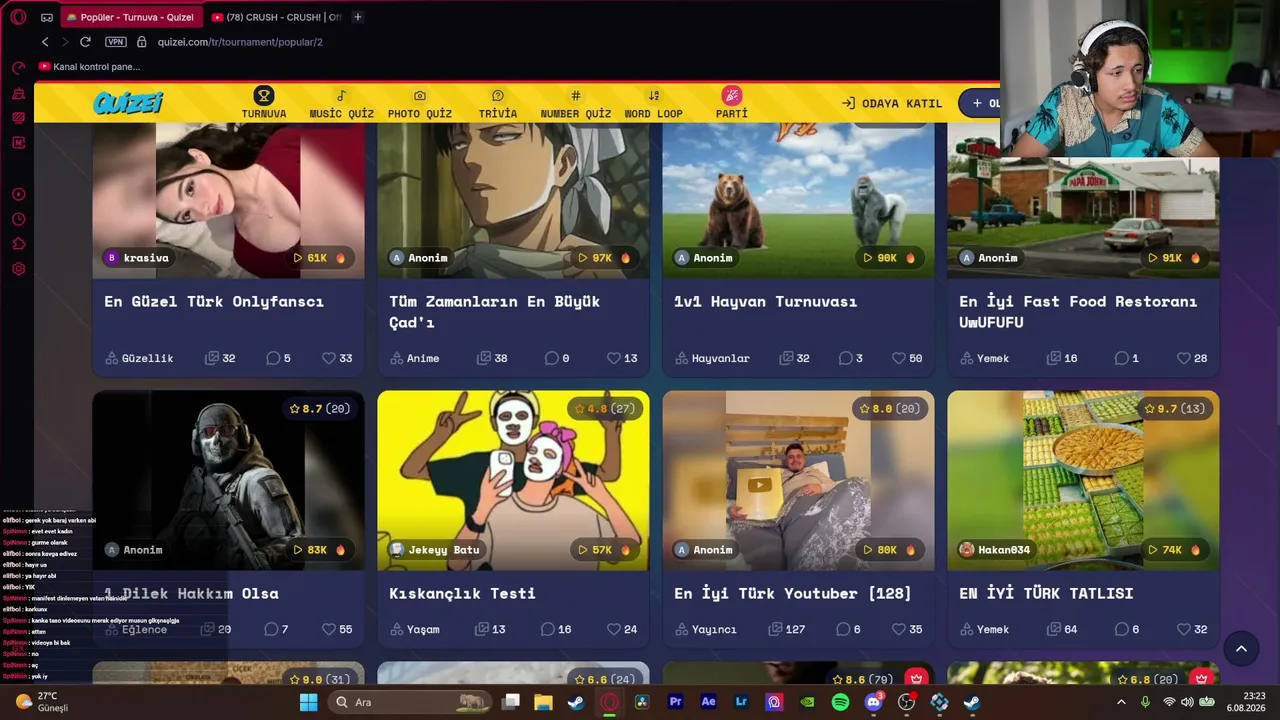Expand the system tray hidden icons chevron
This screenshot has width=1280, height=720.
pyautogui.click(x=1121, y=702)
